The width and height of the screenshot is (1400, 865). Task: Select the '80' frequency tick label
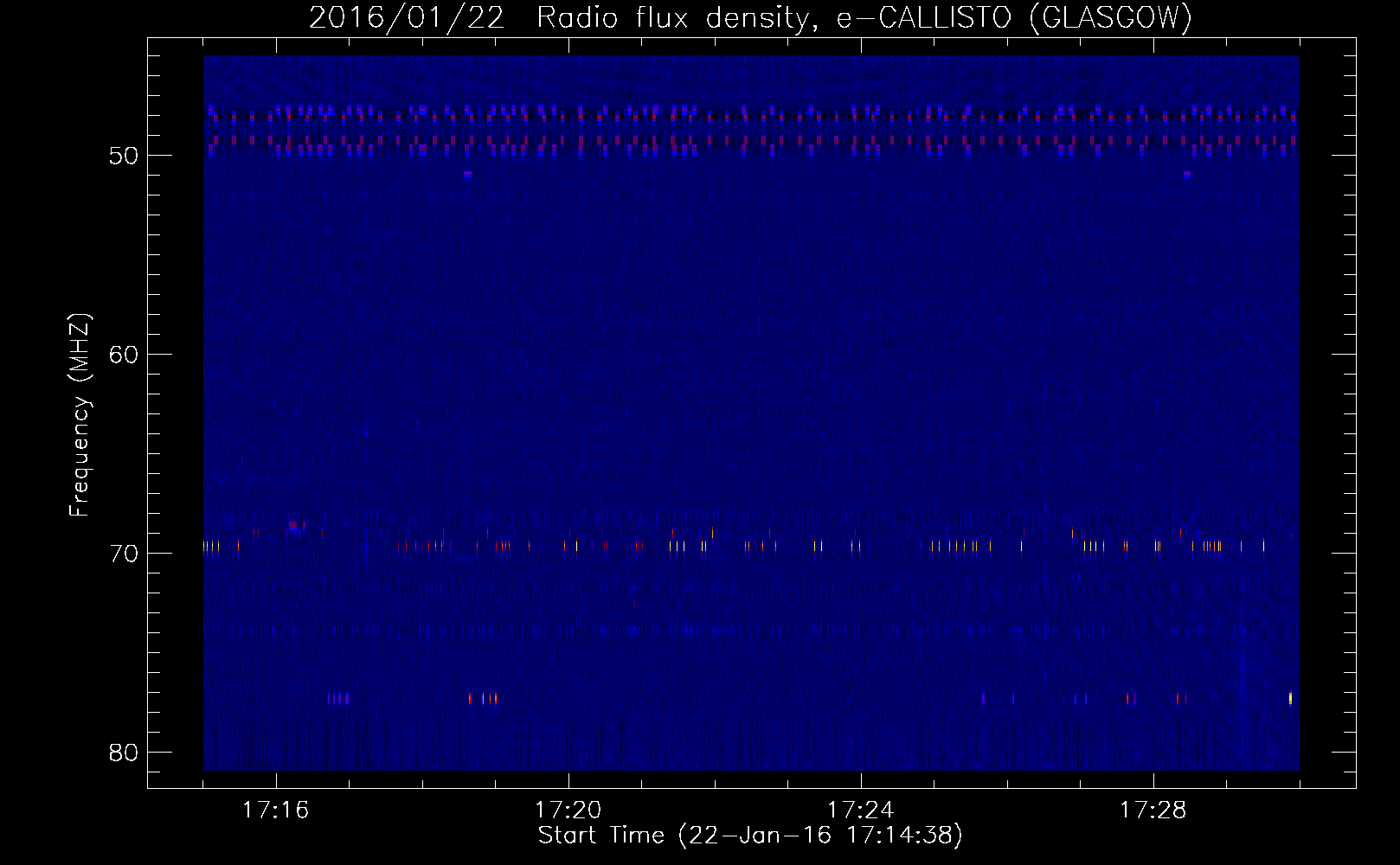[124, 753]
